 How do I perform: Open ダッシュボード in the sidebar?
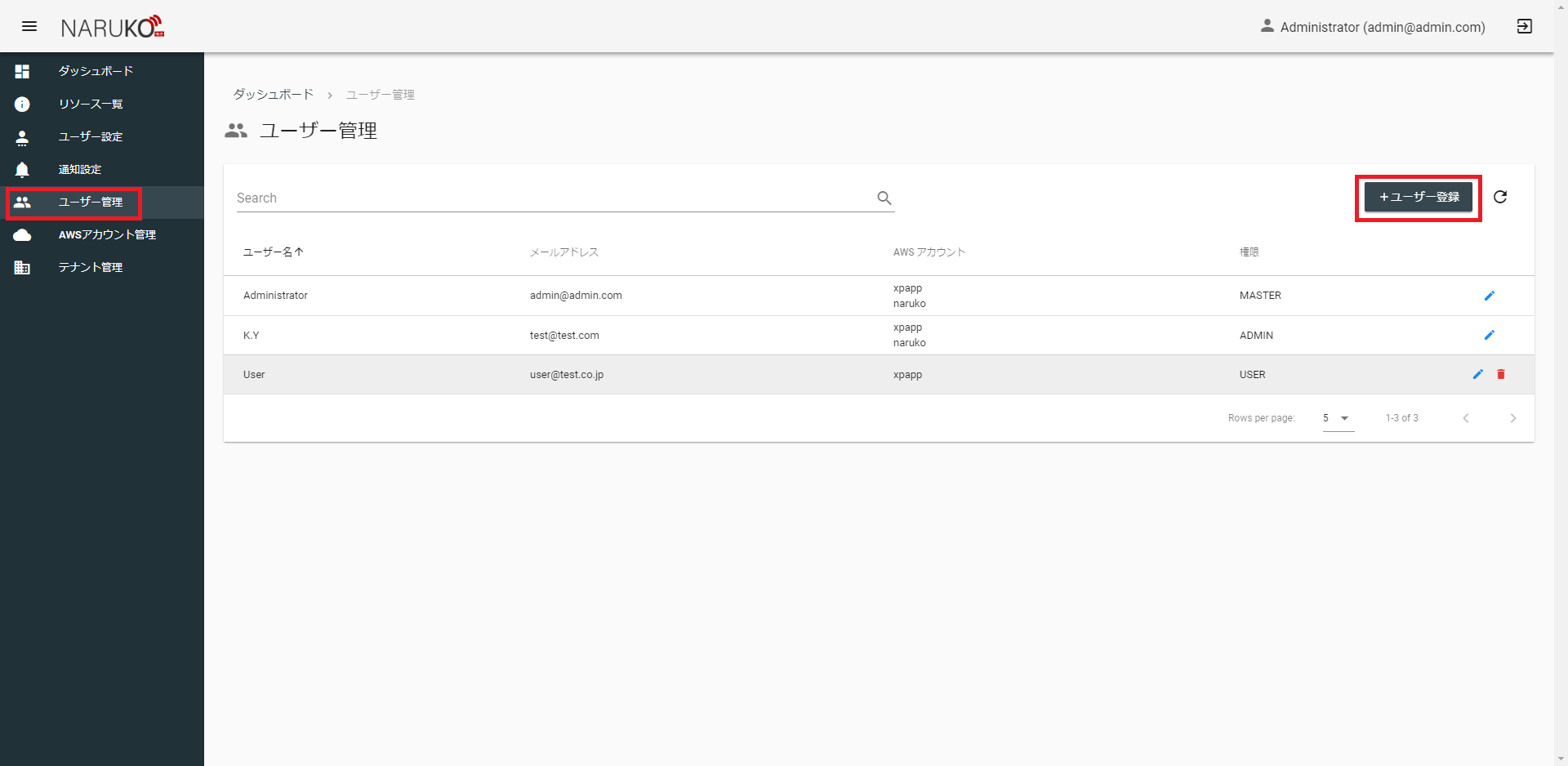(x=102, y=71)
